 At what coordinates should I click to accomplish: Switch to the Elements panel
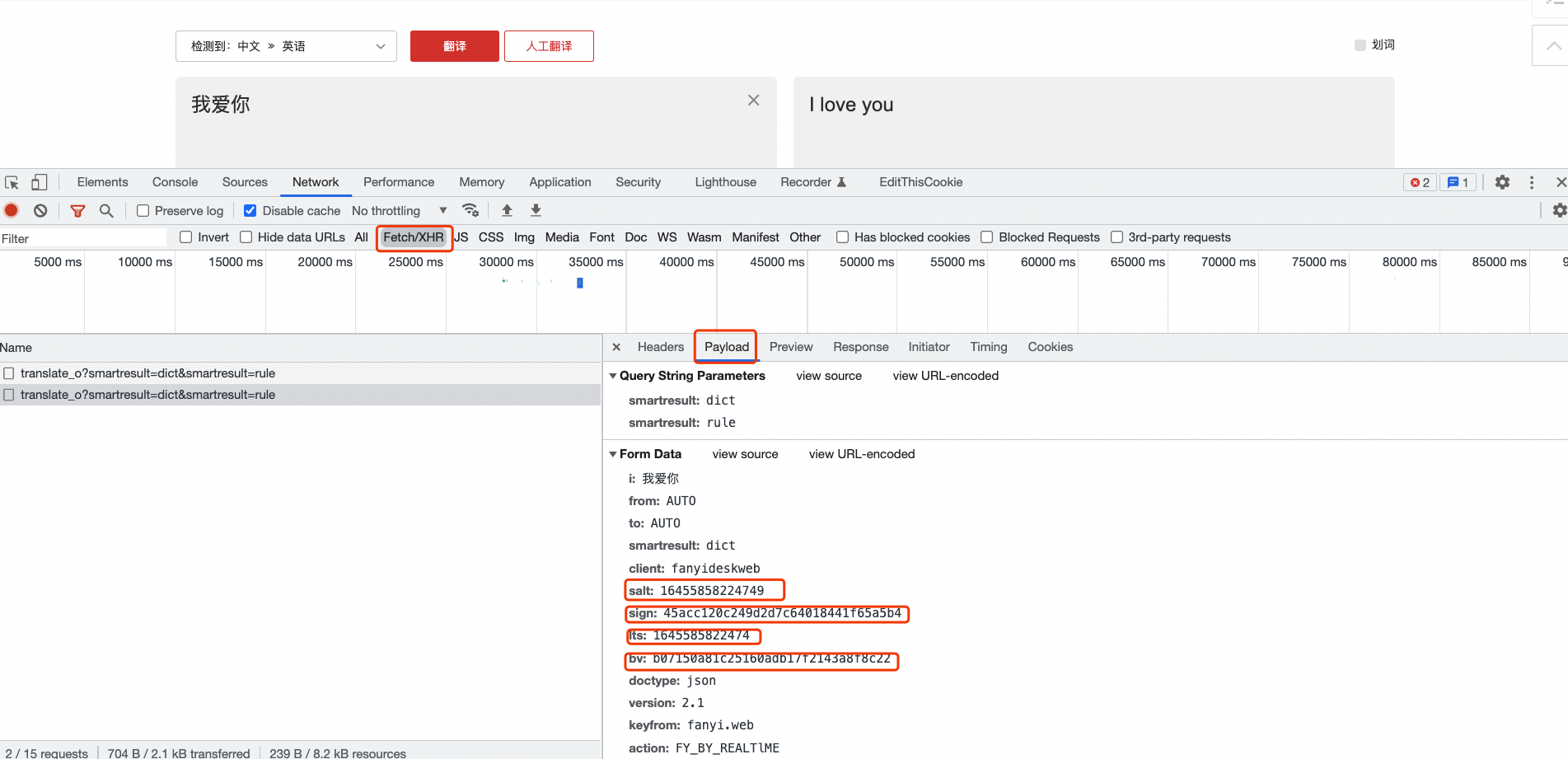point(103,182)
